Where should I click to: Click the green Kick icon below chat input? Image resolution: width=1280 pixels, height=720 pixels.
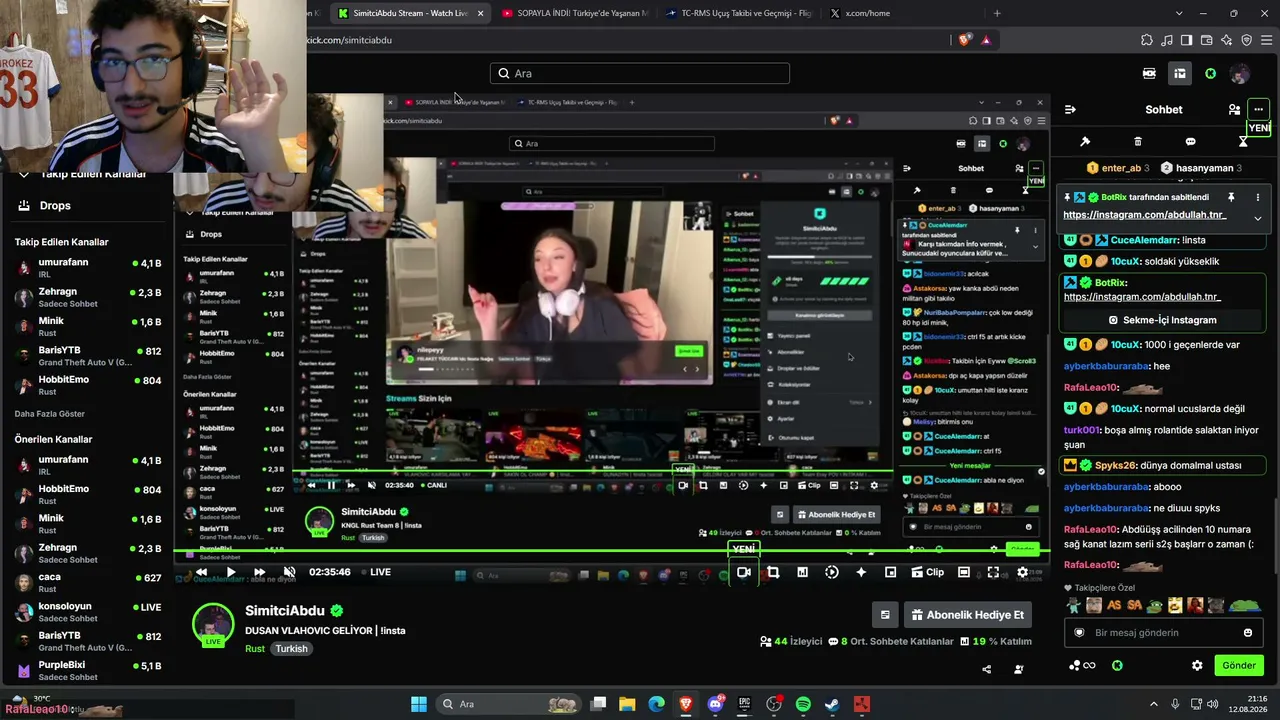pos(1117,666)
